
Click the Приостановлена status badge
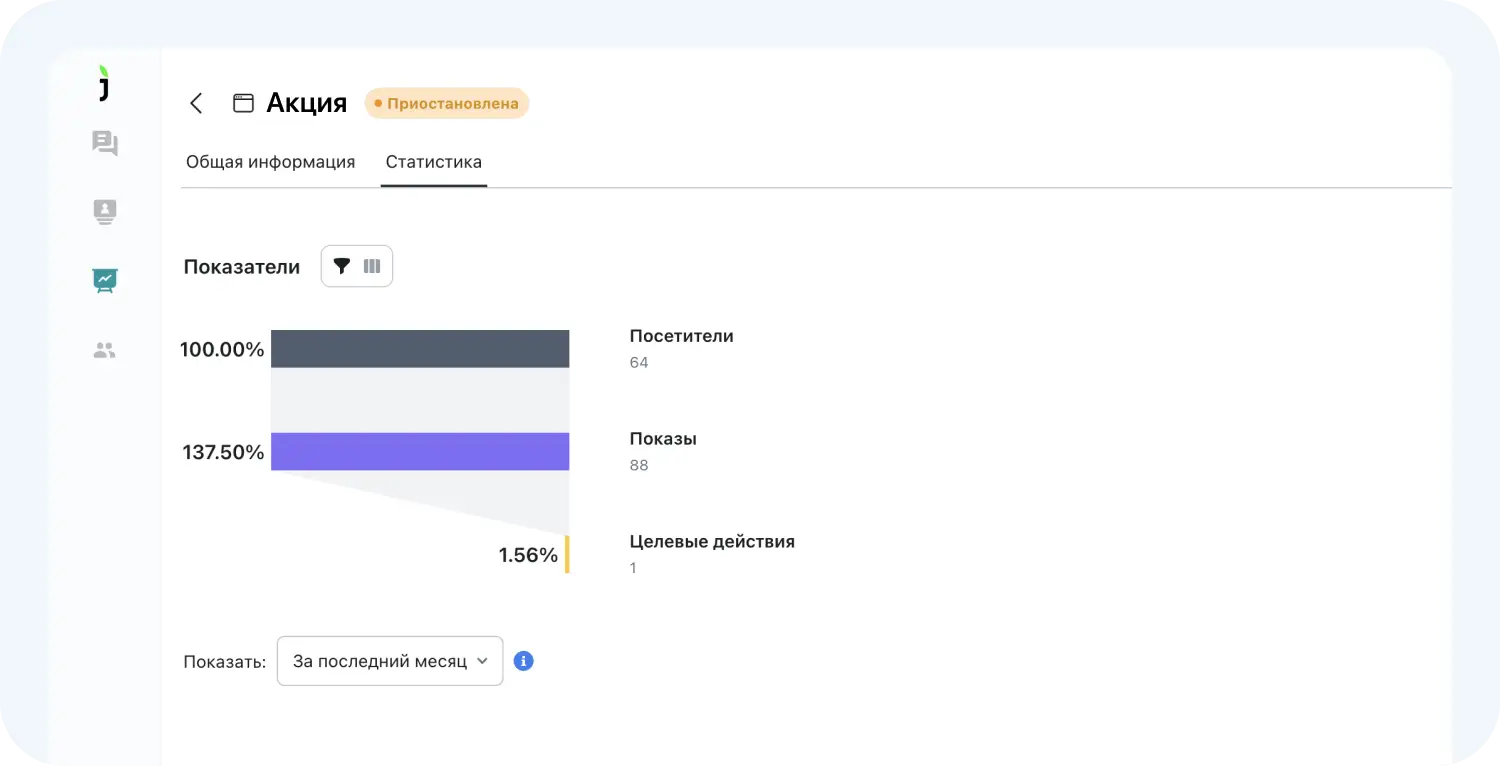[x=447, y=103]
